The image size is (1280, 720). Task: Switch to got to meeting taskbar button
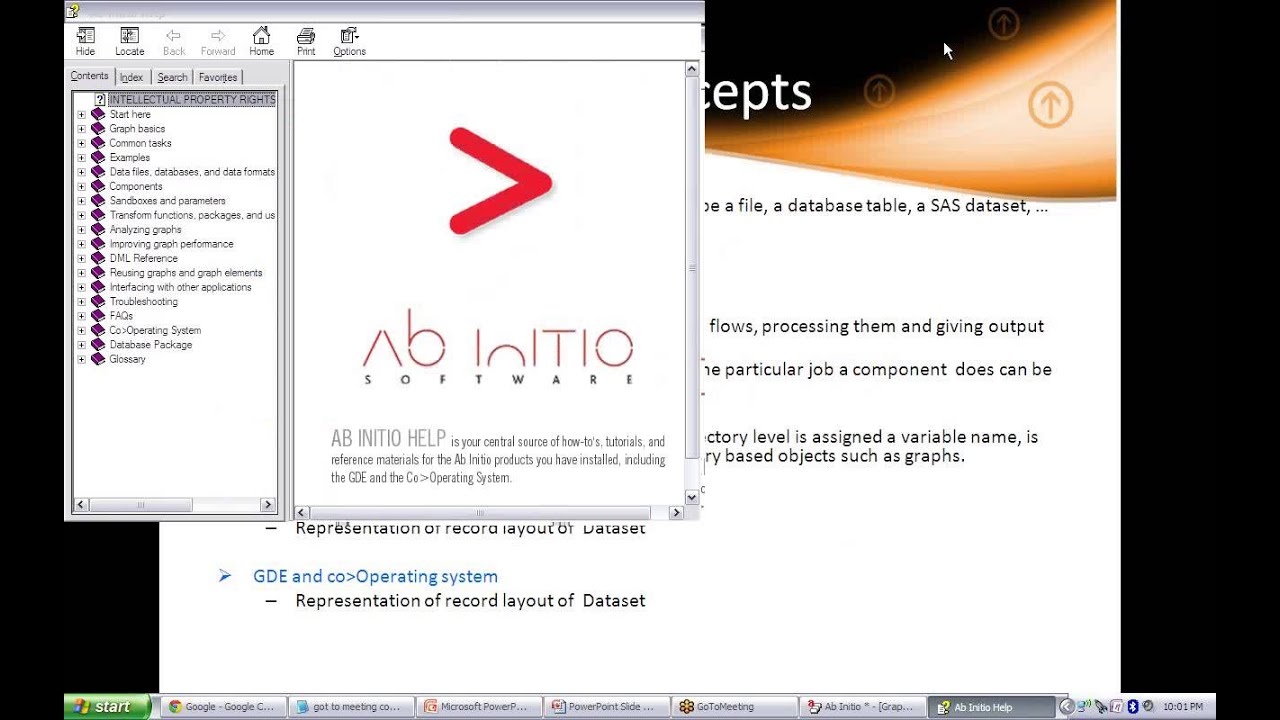pyautogui.click(x=351, y=707)
